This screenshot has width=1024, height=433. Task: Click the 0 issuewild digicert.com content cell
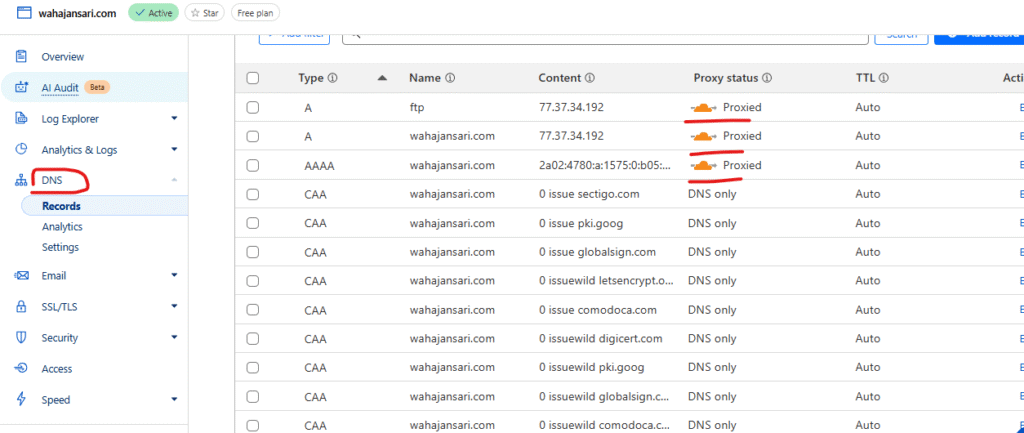(601, 338)
